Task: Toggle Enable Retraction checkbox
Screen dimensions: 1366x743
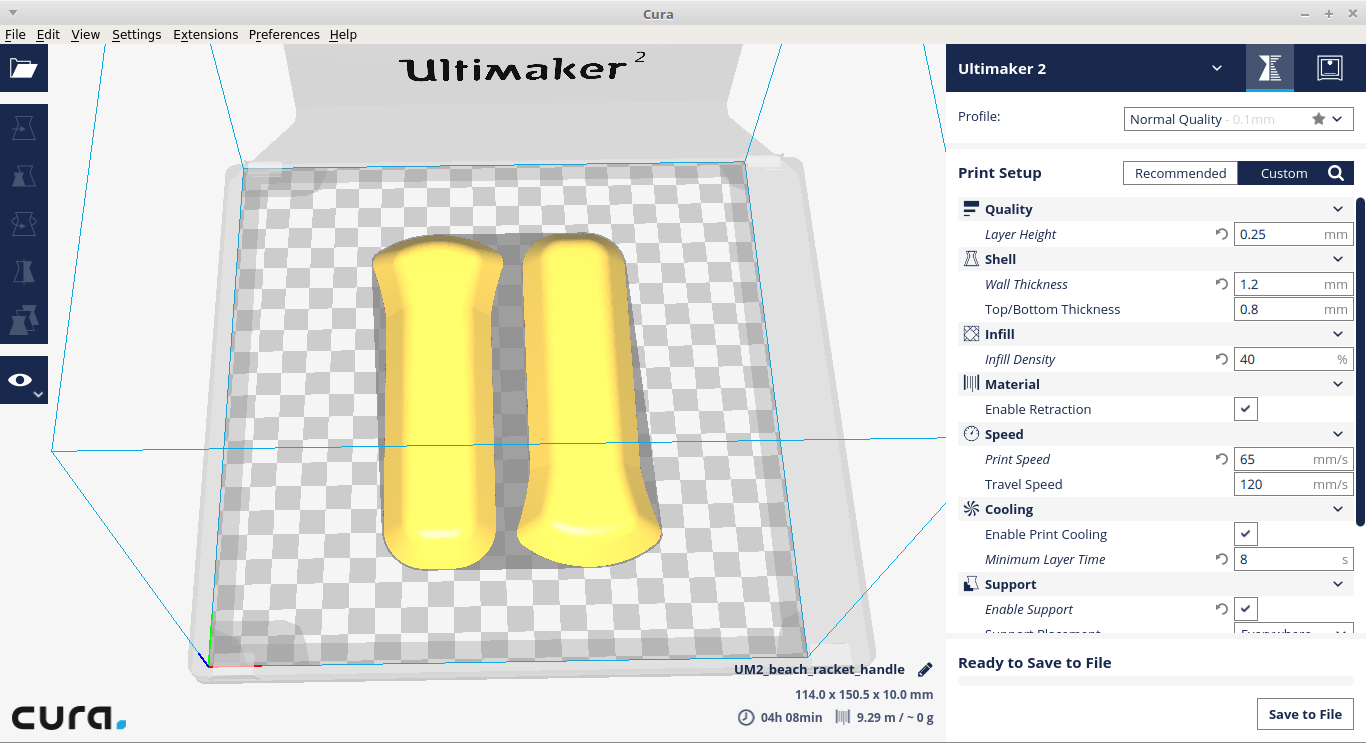Action: pyautogui.click(x=1246, y=409)
